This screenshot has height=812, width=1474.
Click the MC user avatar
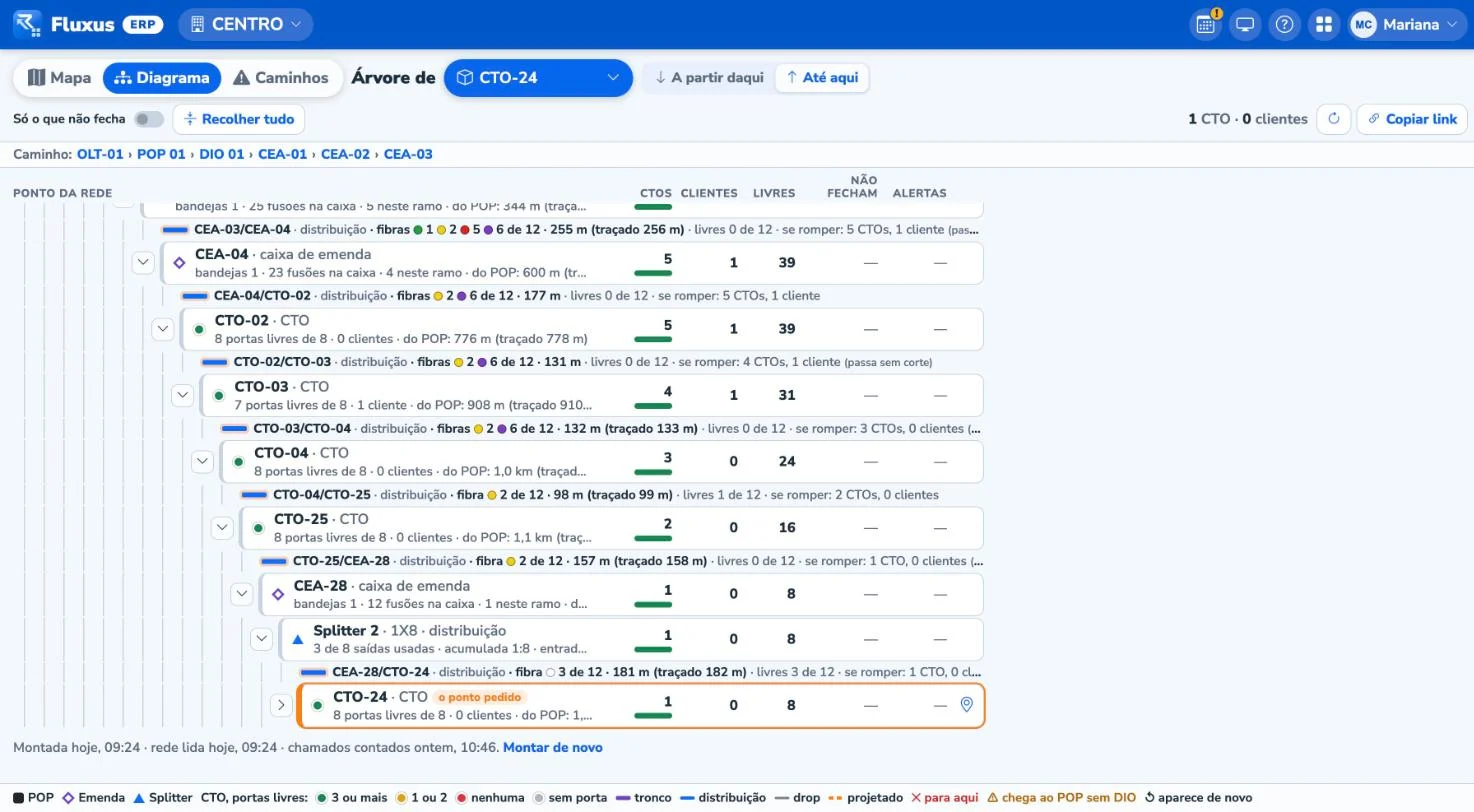[1363, 24]
